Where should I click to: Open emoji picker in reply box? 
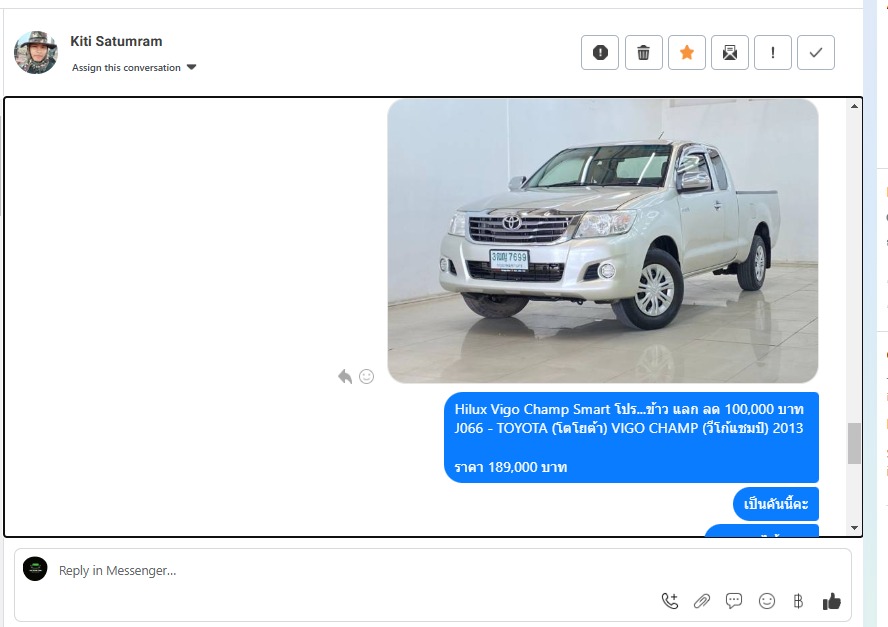(767, 601)
